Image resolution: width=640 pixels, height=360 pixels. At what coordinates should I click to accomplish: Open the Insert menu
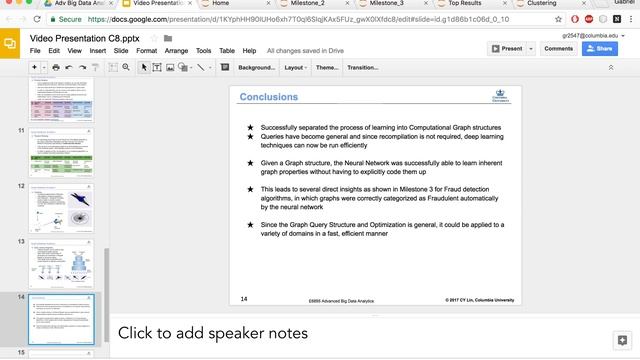[98, 51]
